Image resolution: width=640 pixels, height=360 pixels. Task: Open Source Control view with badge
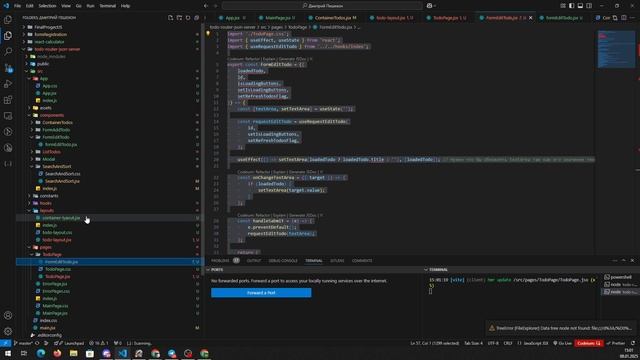tap(8, 68)
